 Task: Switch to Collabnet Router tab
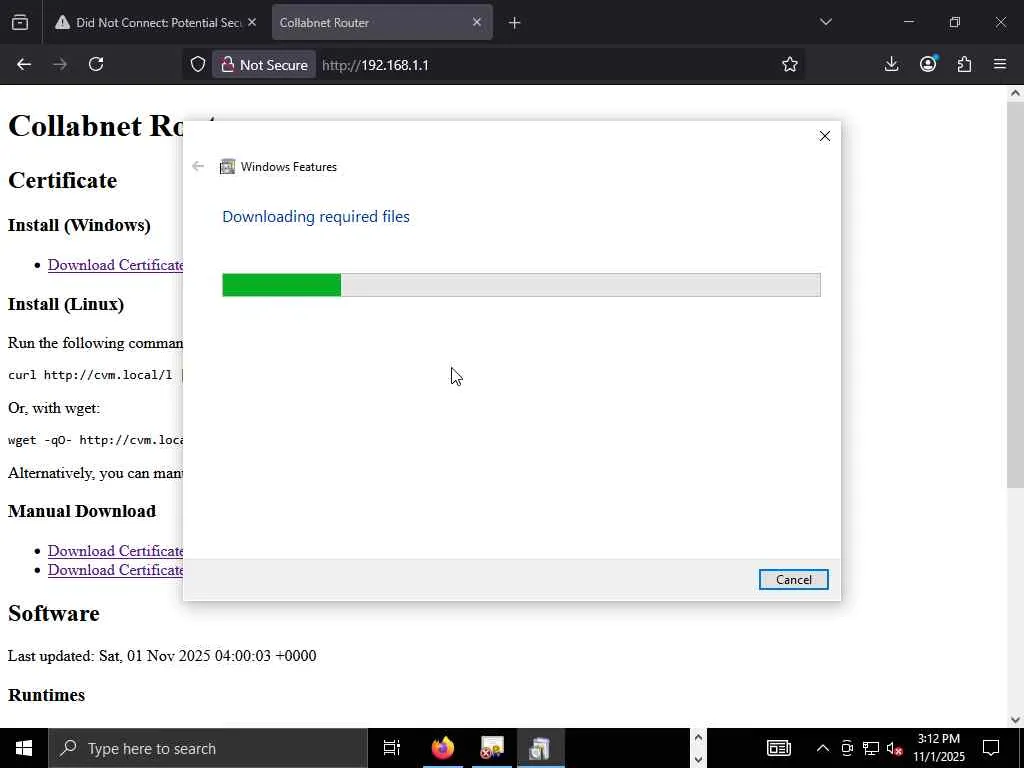(382, 22)
